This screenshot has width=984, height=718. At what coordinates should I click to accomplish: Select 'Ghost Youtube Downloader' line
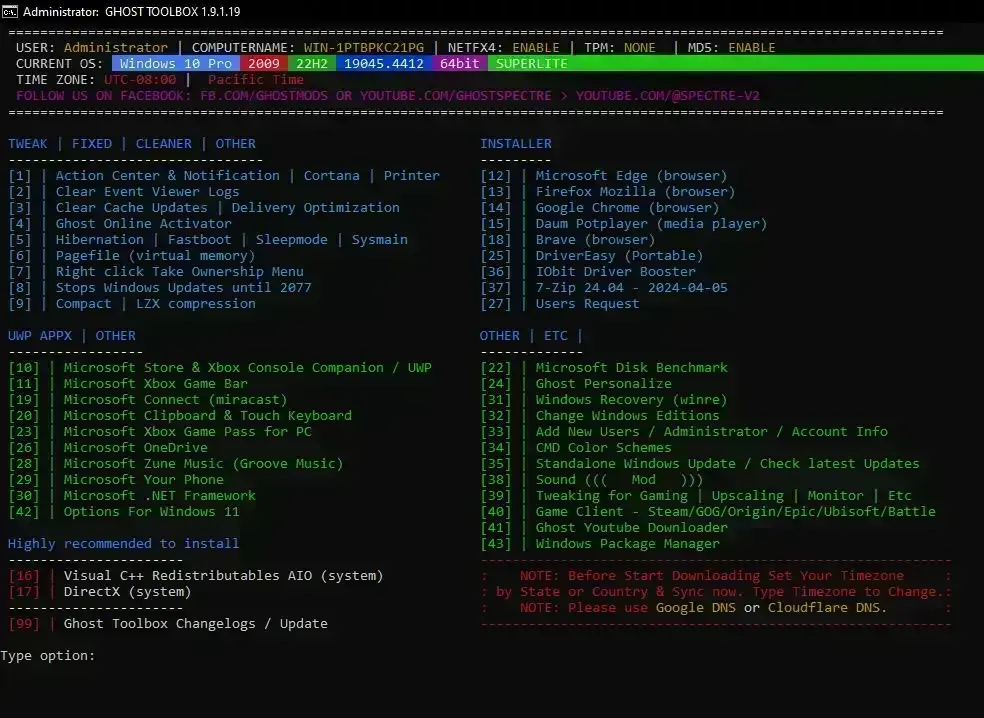tap(604, 528)
